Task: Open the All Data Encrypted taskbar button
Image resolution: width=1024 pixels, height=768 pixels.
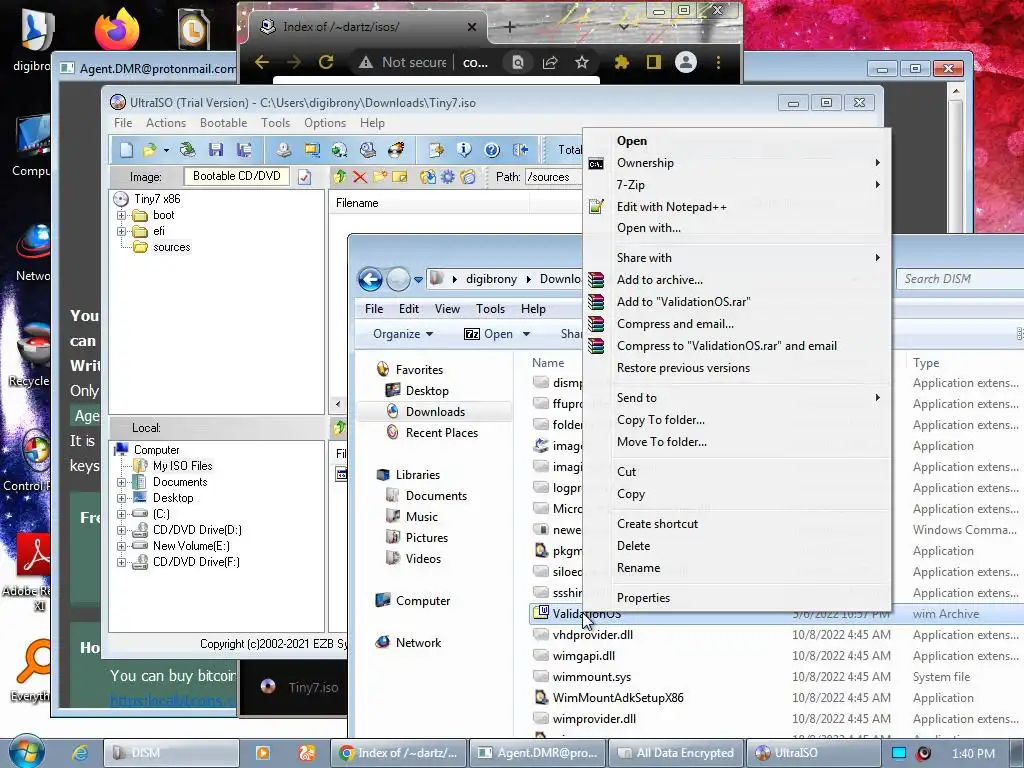Action: click(676, 753)
